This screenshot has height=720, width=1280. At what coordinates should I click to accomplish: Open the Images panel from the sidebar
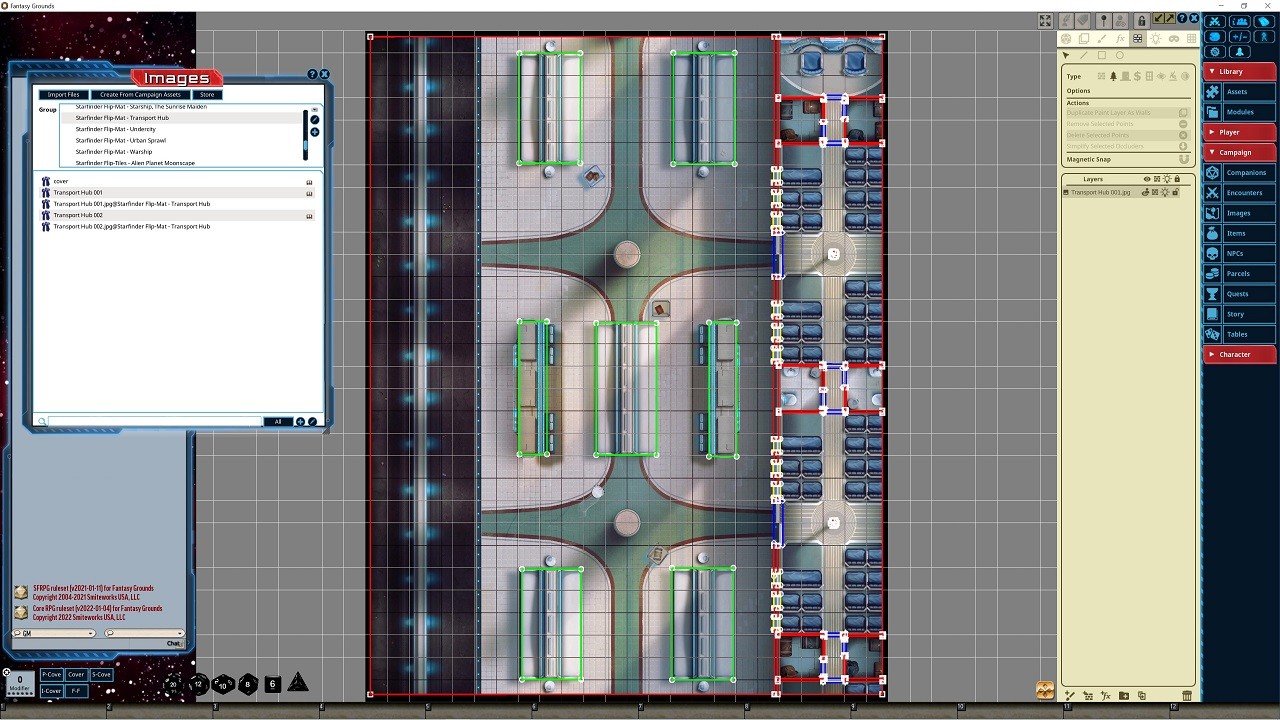[1238, 212]
